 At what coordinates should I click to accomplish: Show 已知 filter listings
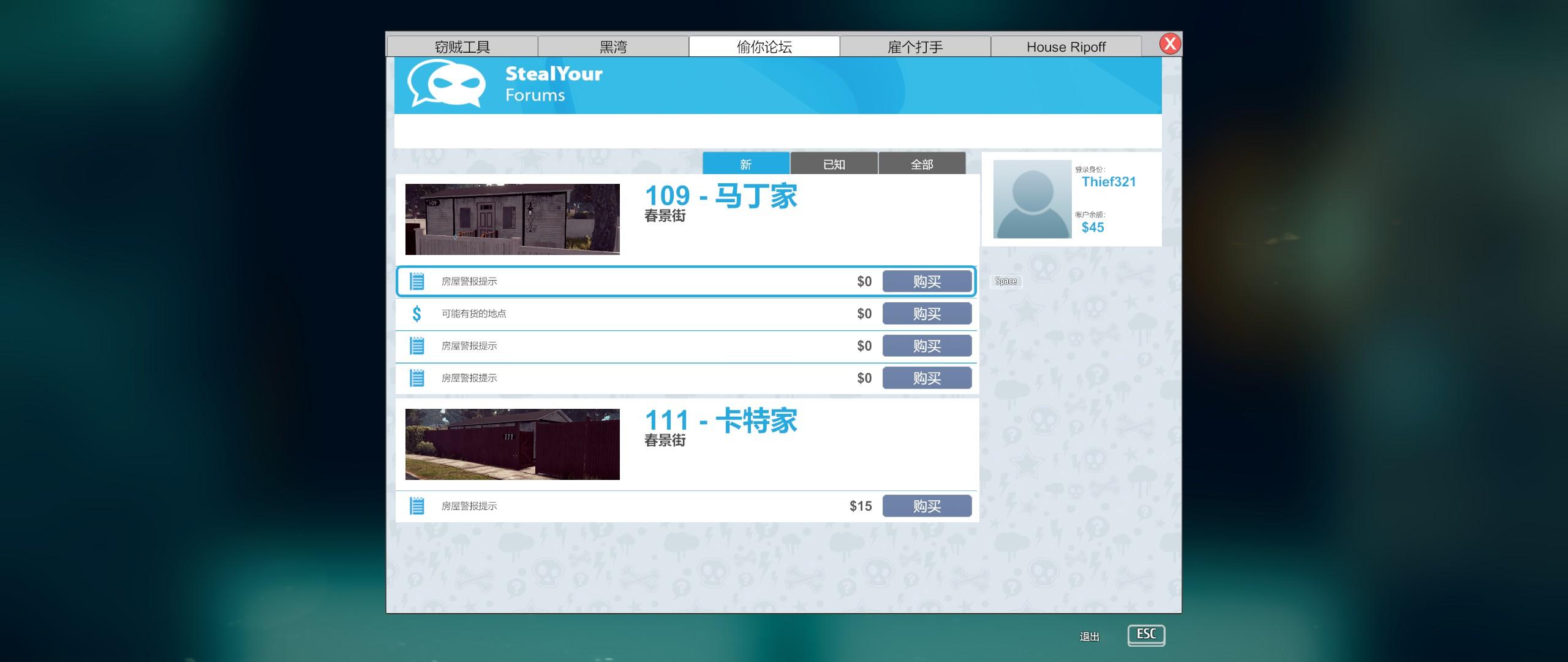tap(834, 164)
